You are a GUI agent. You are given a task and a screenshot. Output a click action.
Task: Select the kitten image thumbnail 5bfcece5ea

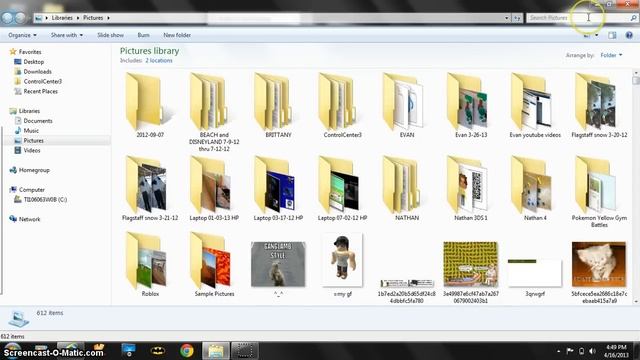pyautogui.click(x=599, y=264)
